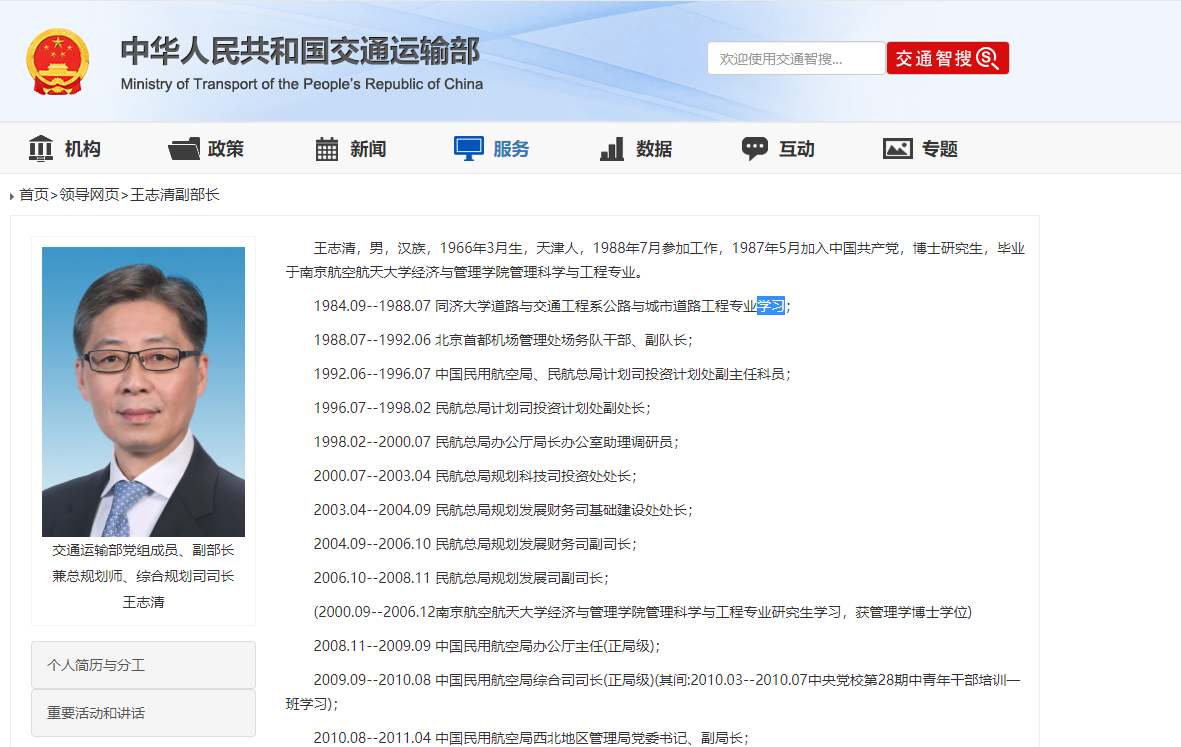Click the line starting 2008.11--2009.09
The width and height of the screenshot is (1181, 747).
[487, 646]
